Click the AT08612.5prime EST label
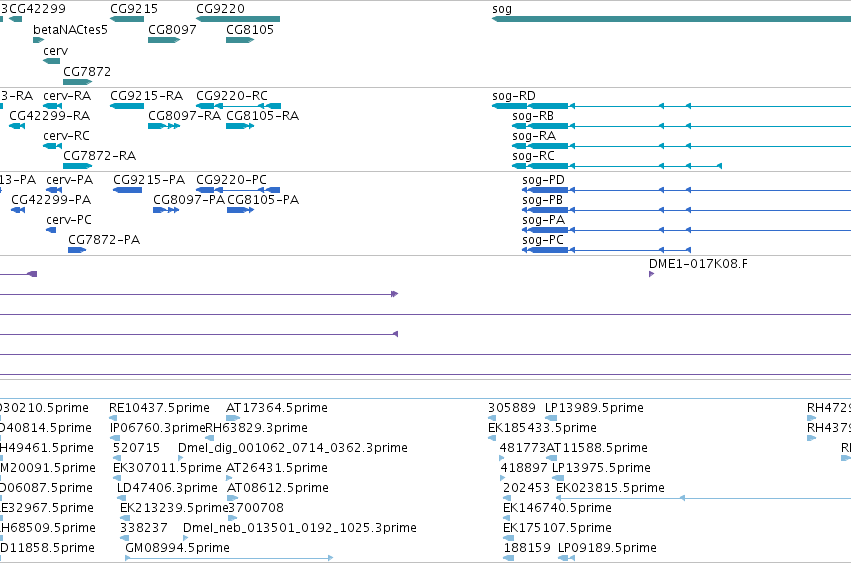 coord(277,489)
